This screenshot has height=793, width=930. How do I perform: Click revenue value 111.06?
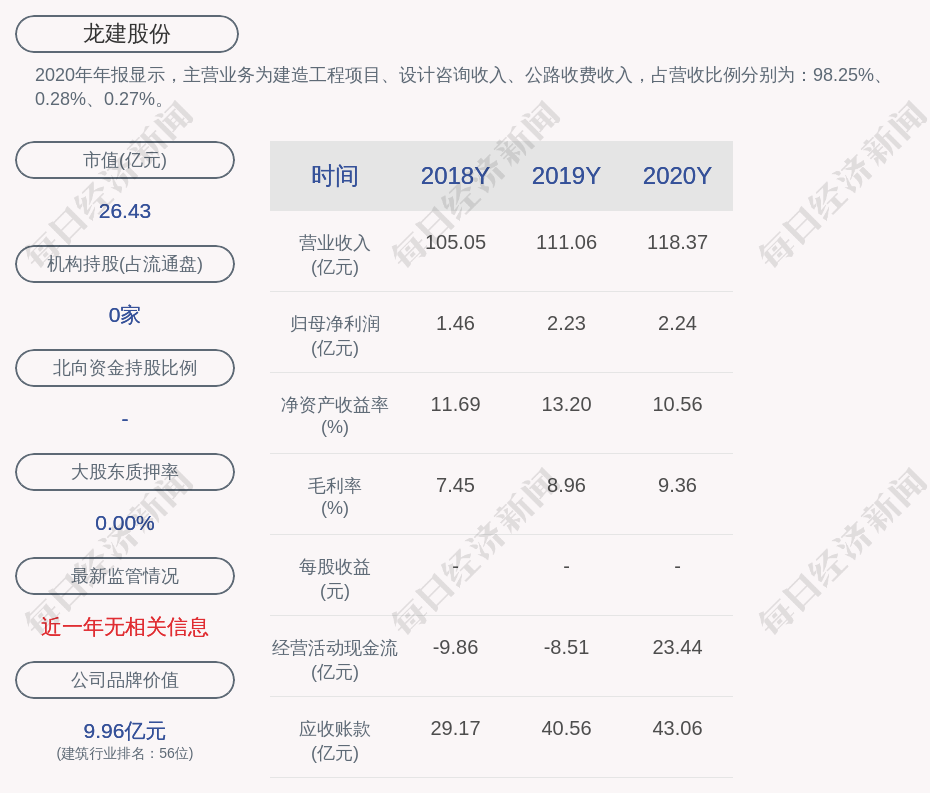tap(566, 243)
